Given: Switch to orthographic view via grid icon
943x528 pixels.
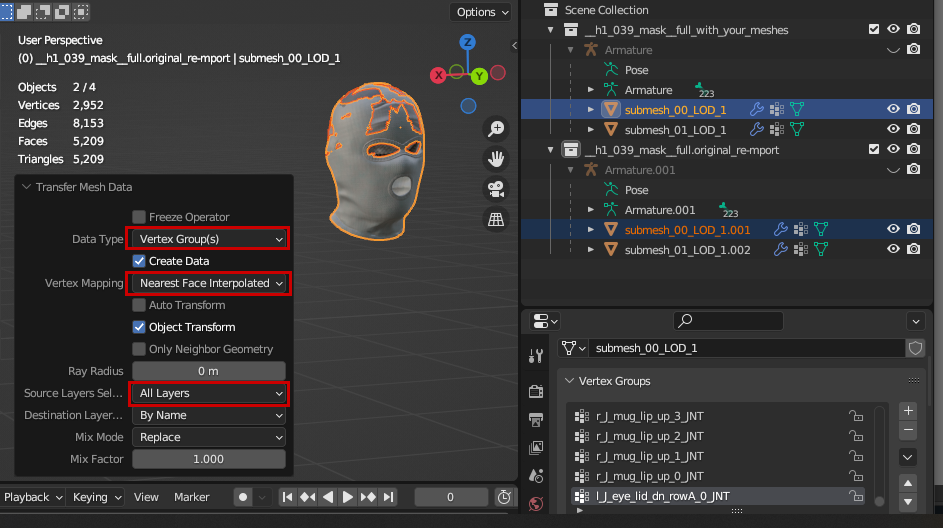Looking at the screenshot, I should (496, 218).
